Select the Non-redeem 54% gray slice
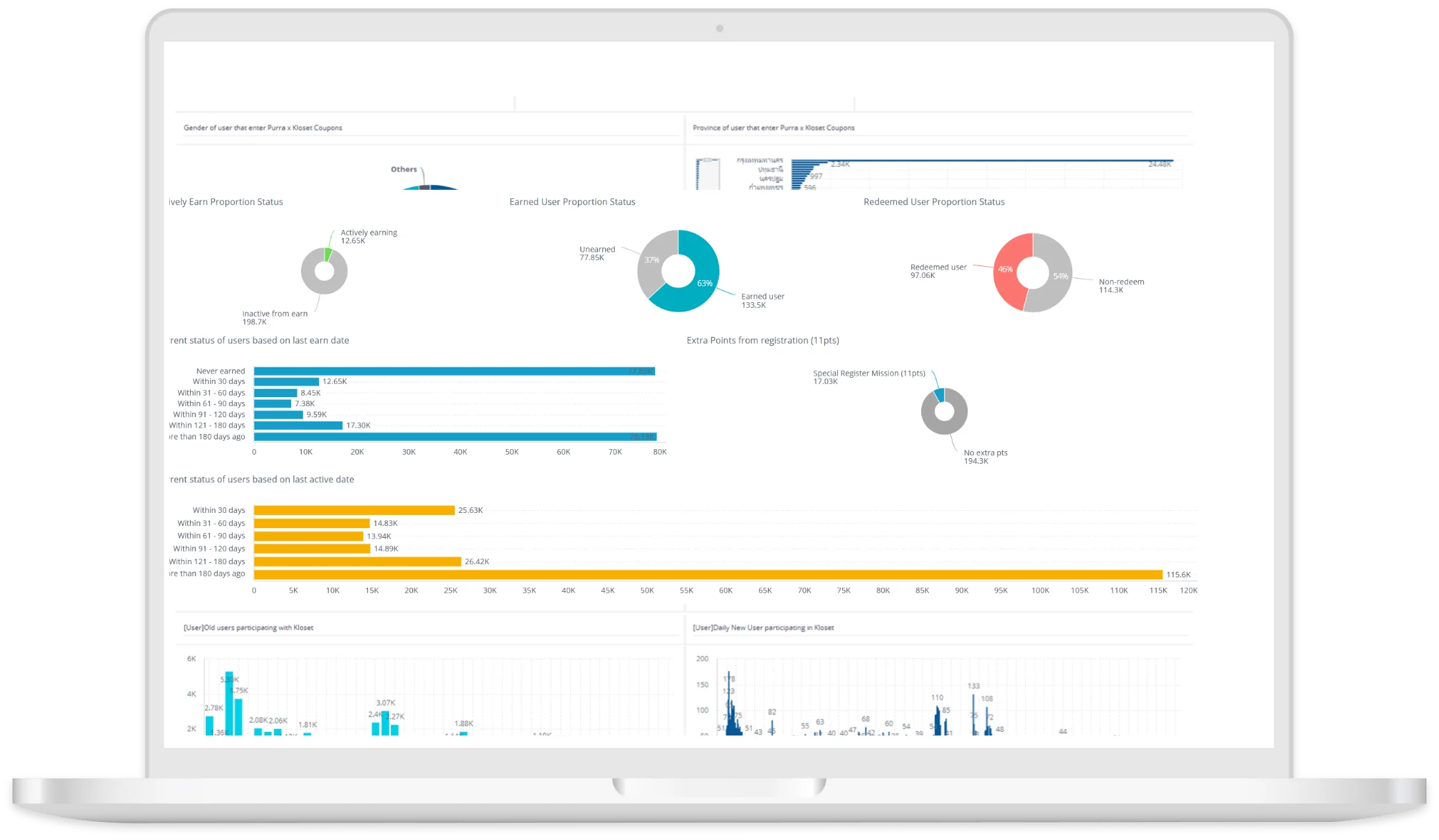The image size is (1439, 840). tap(1059, 276)
